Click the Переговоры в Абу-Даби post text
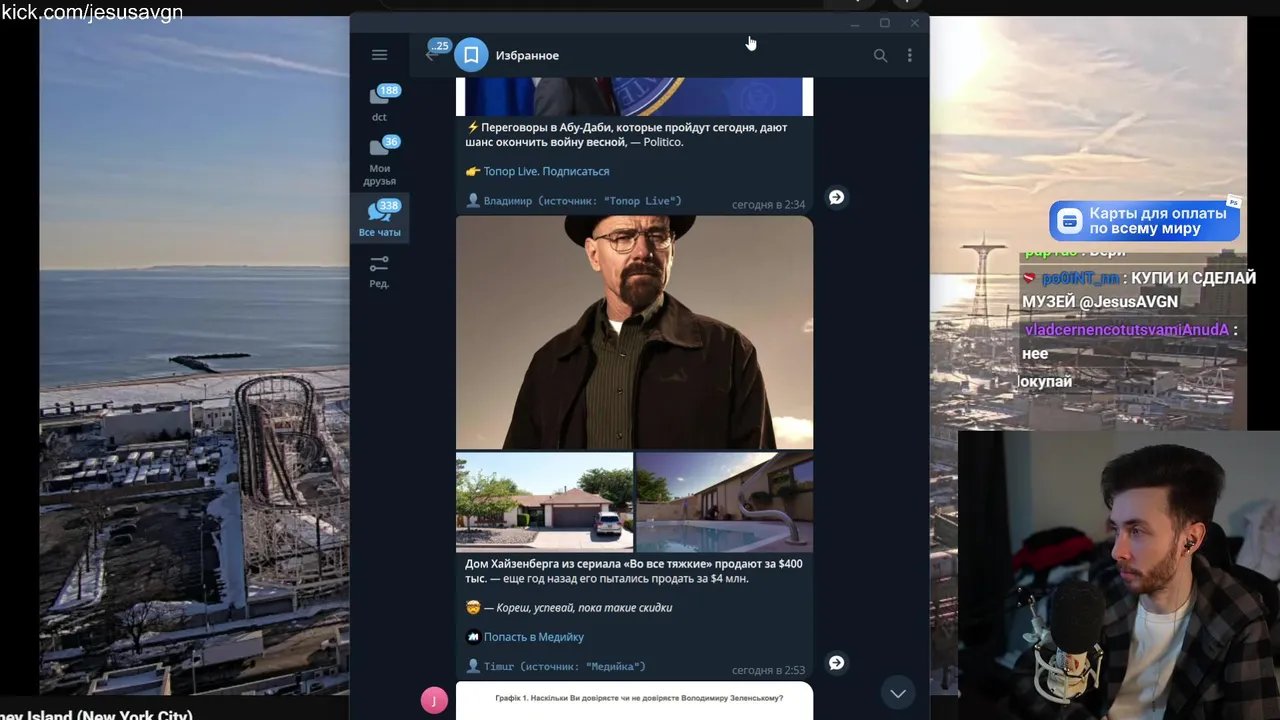This screenshot has width=1280, height=720. click(x=627, y=135)
